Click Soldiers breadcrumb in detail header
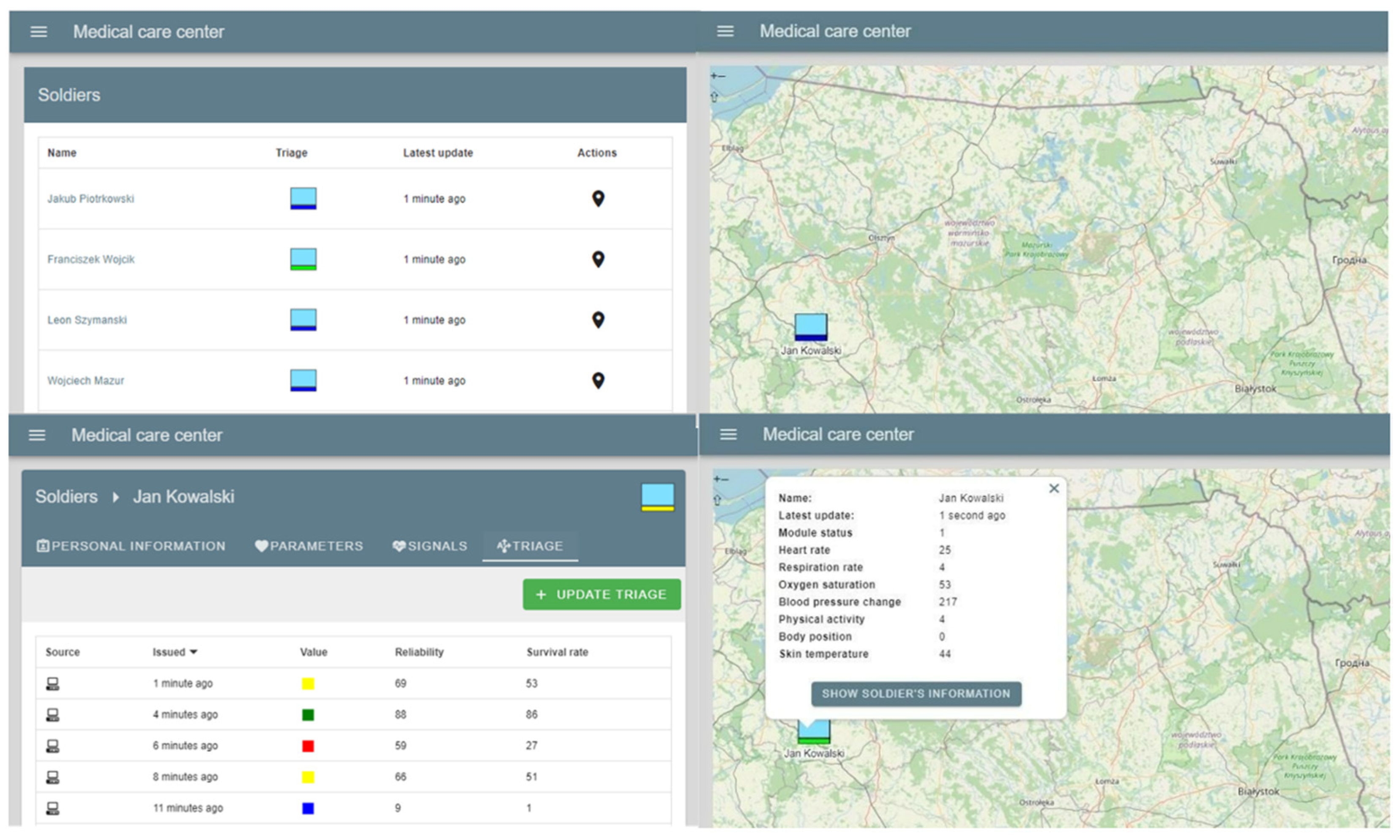This screenshot has width=1400, height=840. click(x=66, y=497)
